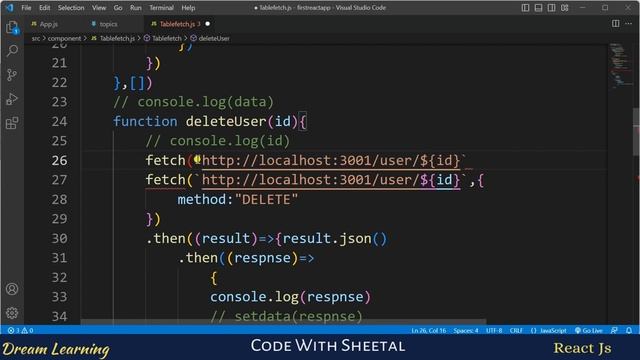Open the Run menu
This screenshot has height=360, width=640.
(x=136, y=8)
